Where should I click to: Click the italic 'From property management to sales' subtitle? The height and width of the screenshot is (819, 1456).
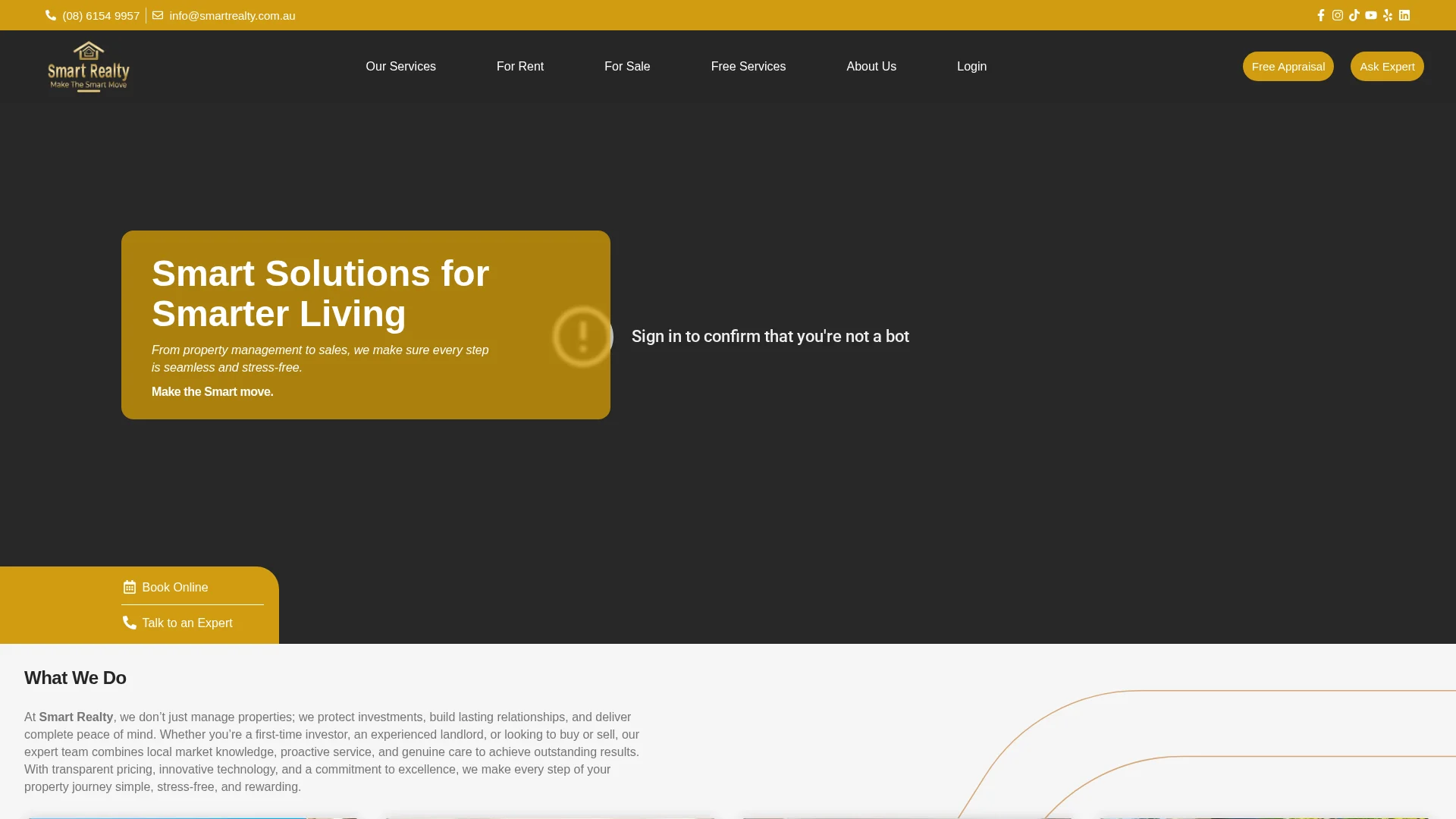point(320,359)
